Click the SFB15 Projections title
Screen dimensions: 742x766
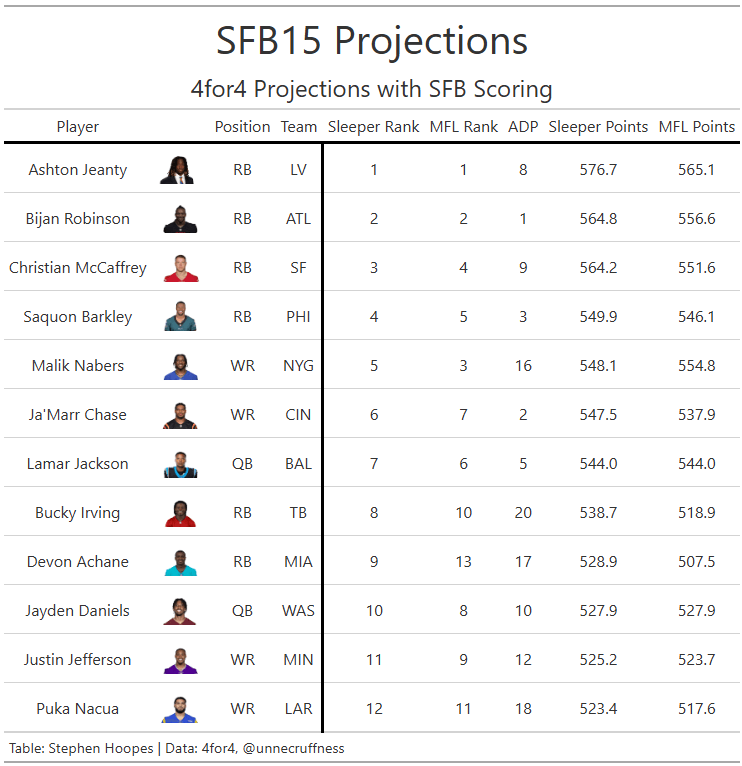(x=372, y=41)
